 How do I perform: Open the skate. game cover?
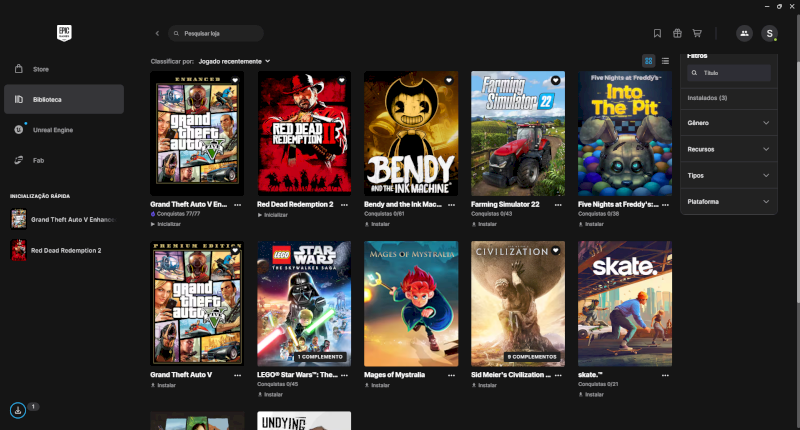pyautogui.click(x=625, y=303)
